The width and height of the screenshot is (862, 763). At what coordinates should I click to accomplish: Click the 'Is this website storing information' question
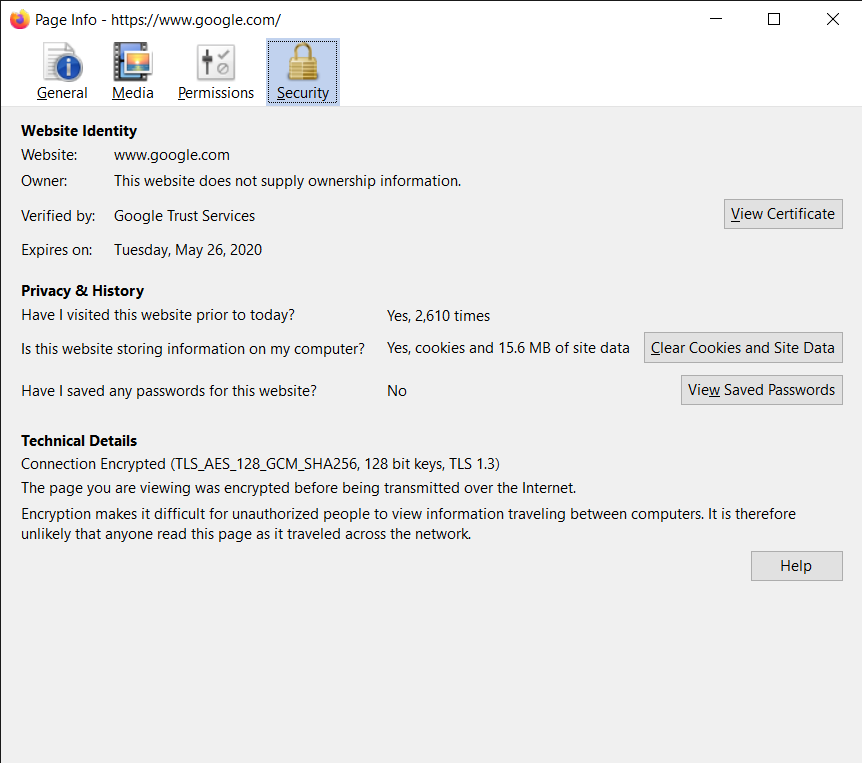(193, 349)
